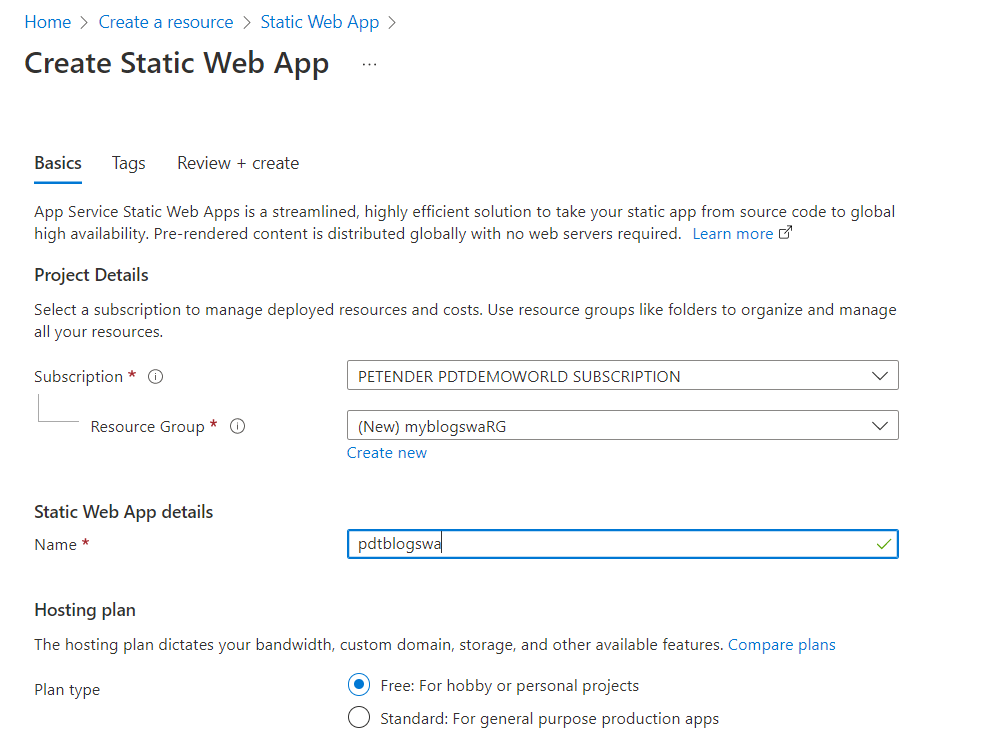Click into the Name input field
The height and width of the screenshot is (745, 993).
600,544
